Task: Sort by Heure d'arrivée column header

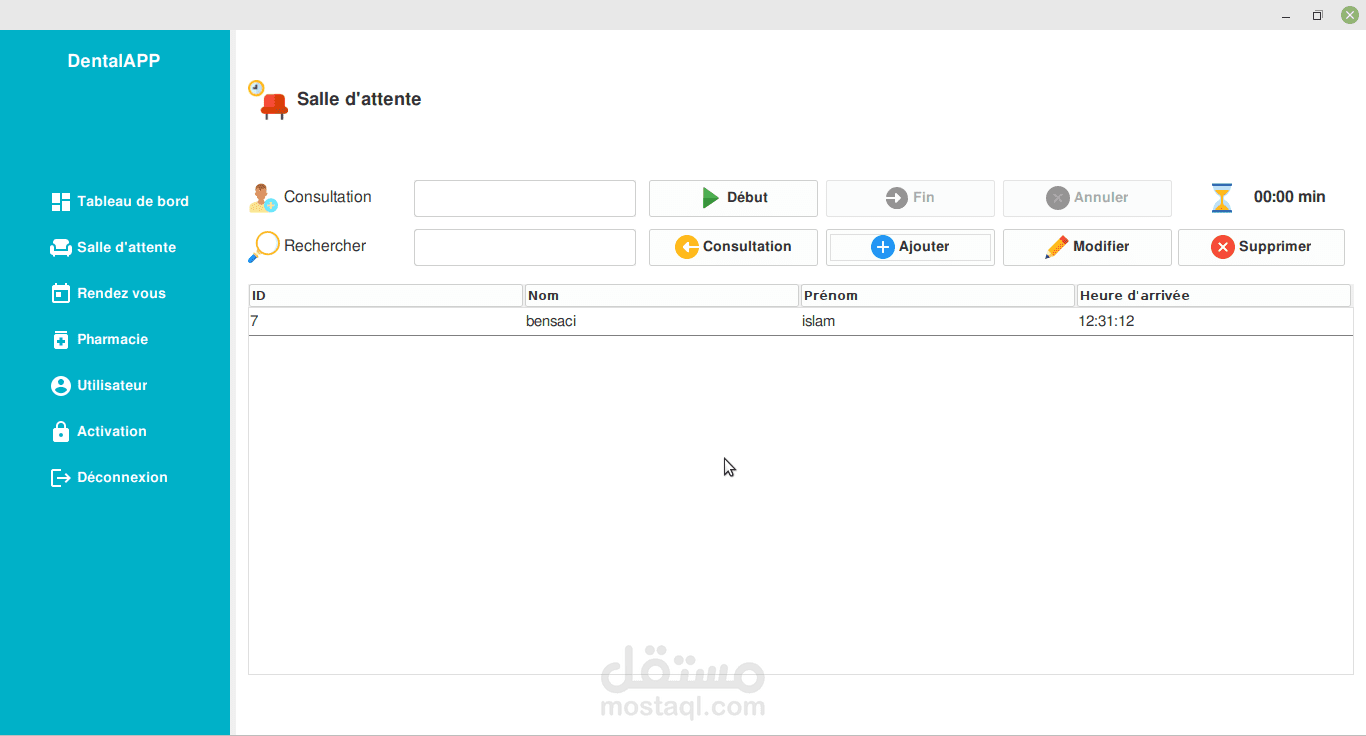Action: pos(1214,296)
